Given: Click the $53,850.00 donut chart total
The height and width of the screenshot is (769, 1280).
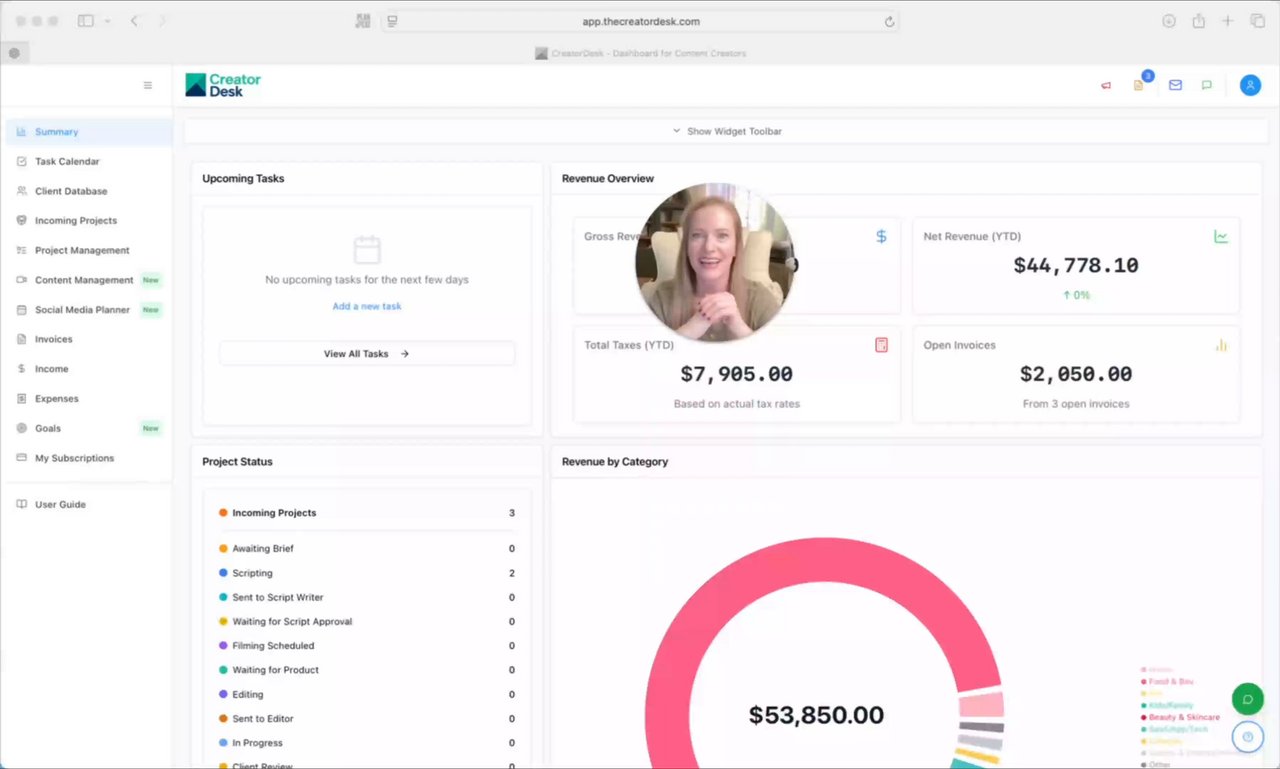Looking at the screenshot, I should click(816, 715).
